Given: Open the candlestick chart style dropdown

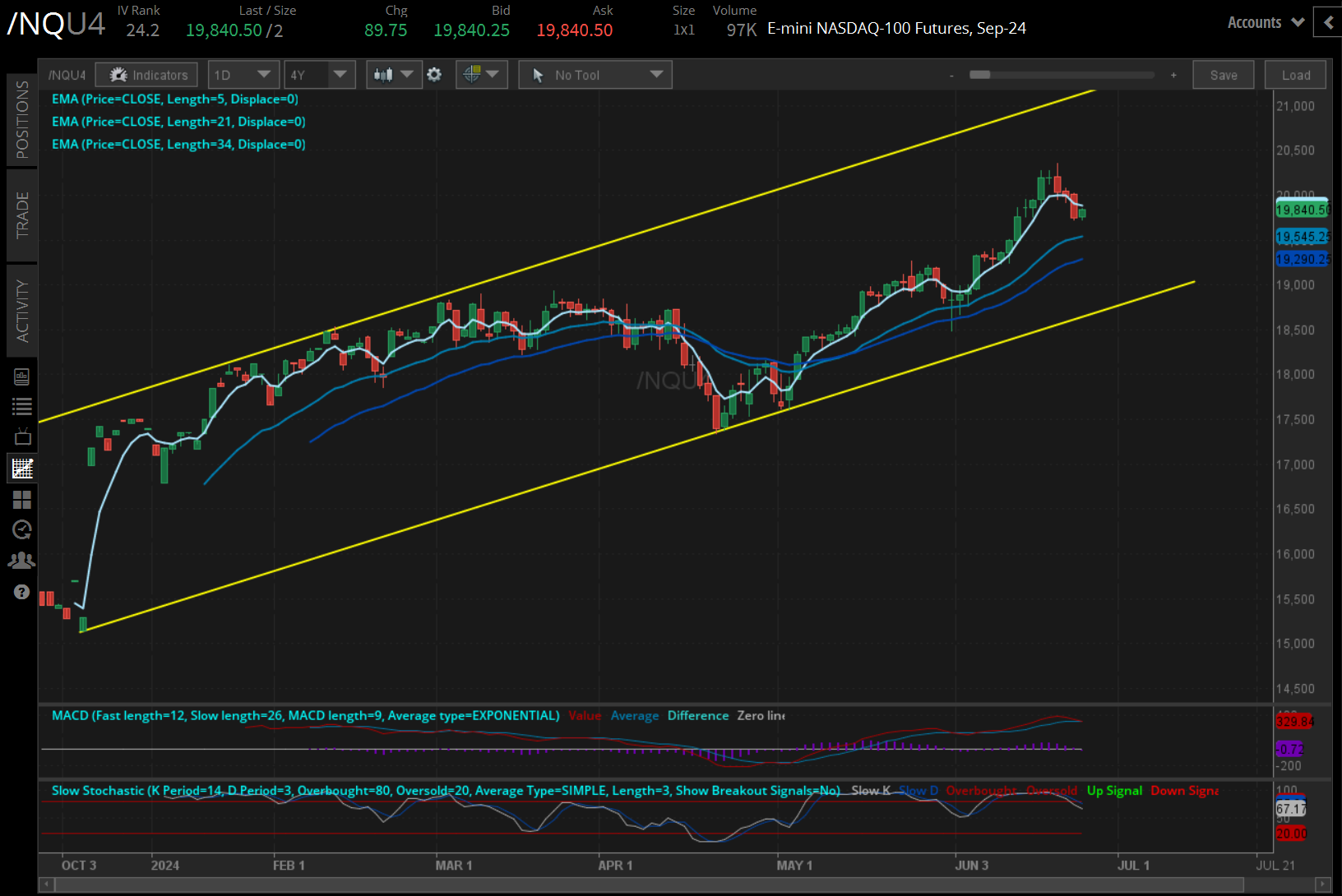Looking at the screenshot, I should click(x=393, y=75).
